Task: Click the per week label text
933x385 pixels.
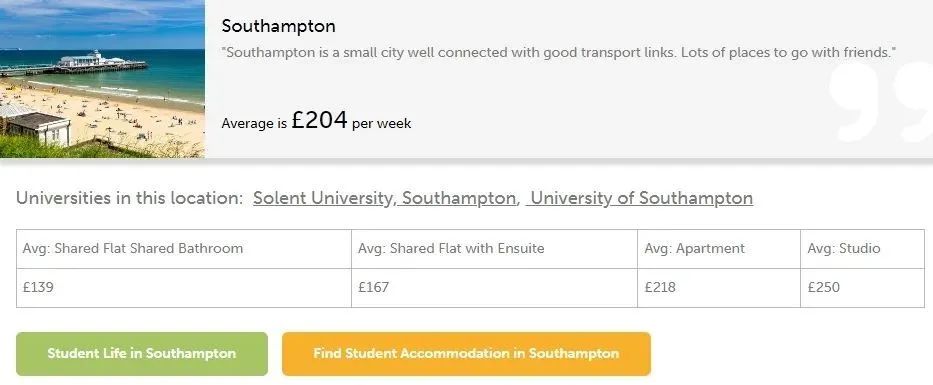Action: (381, 124)
